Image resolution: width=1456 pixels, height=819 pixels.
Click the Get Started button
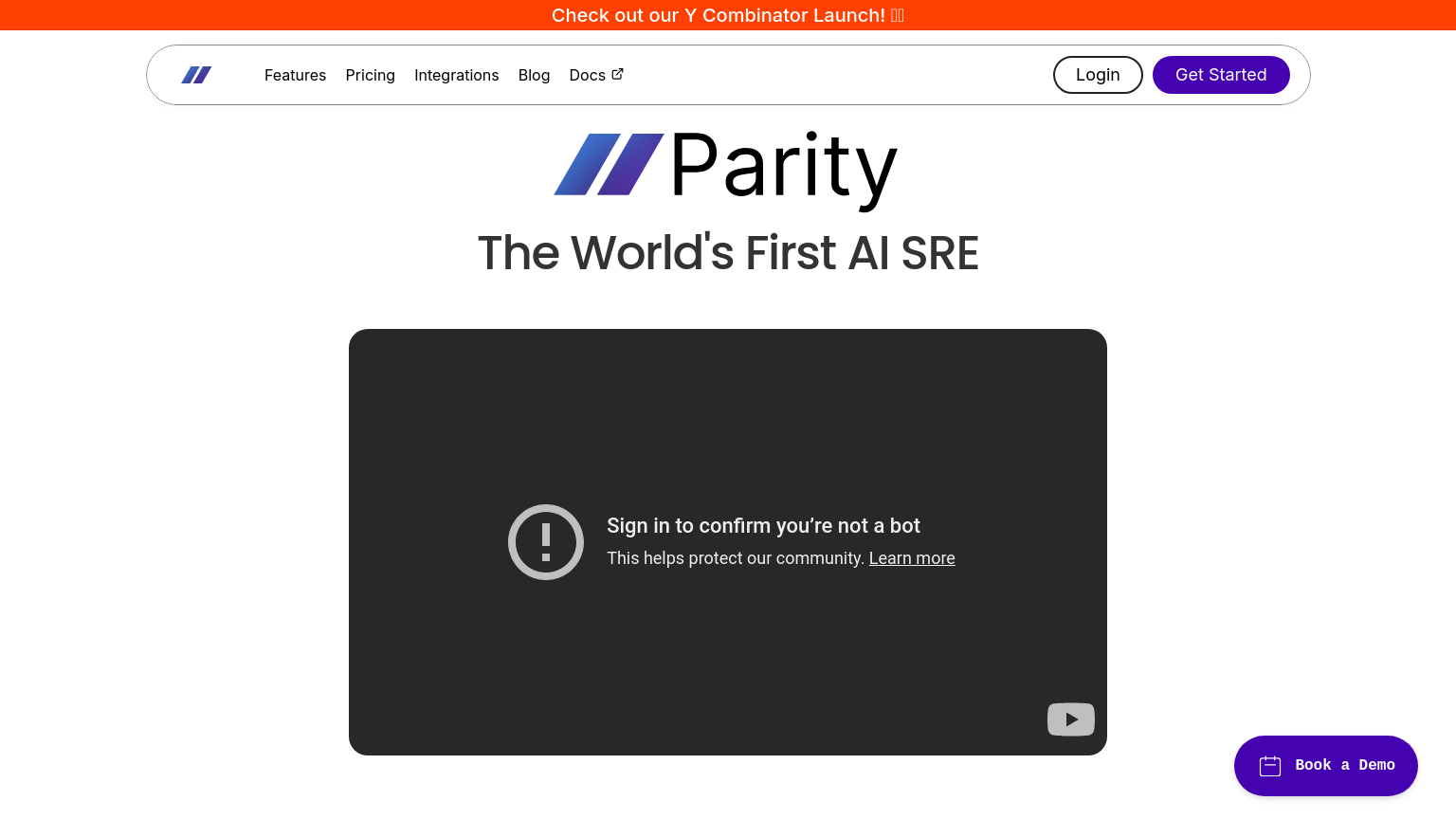pos(1221,75)
